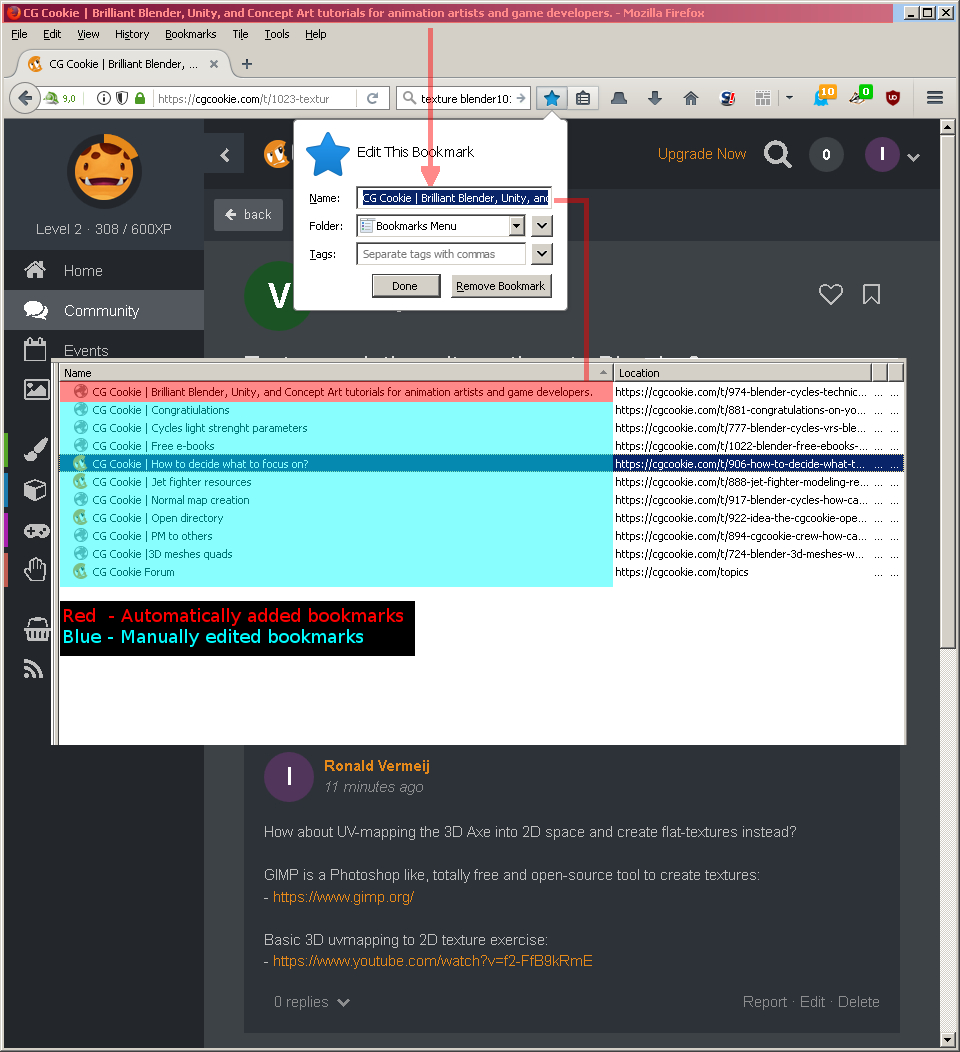Click the URL address bar
This screenshot has width=960, height=1052.
(255, 99)
